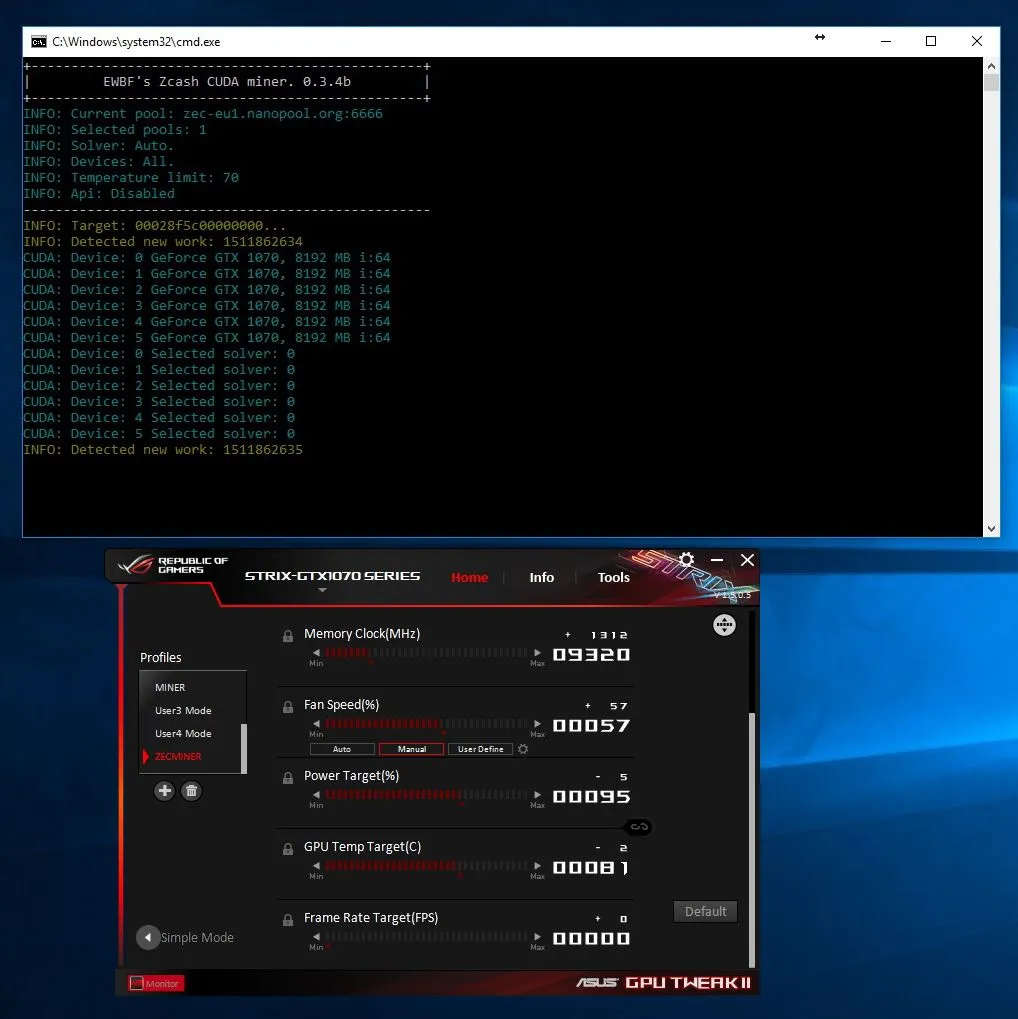Click the link icon between Power and Temp
The height and width of the screenshot is (1019, 1018).
coord(638,827)
